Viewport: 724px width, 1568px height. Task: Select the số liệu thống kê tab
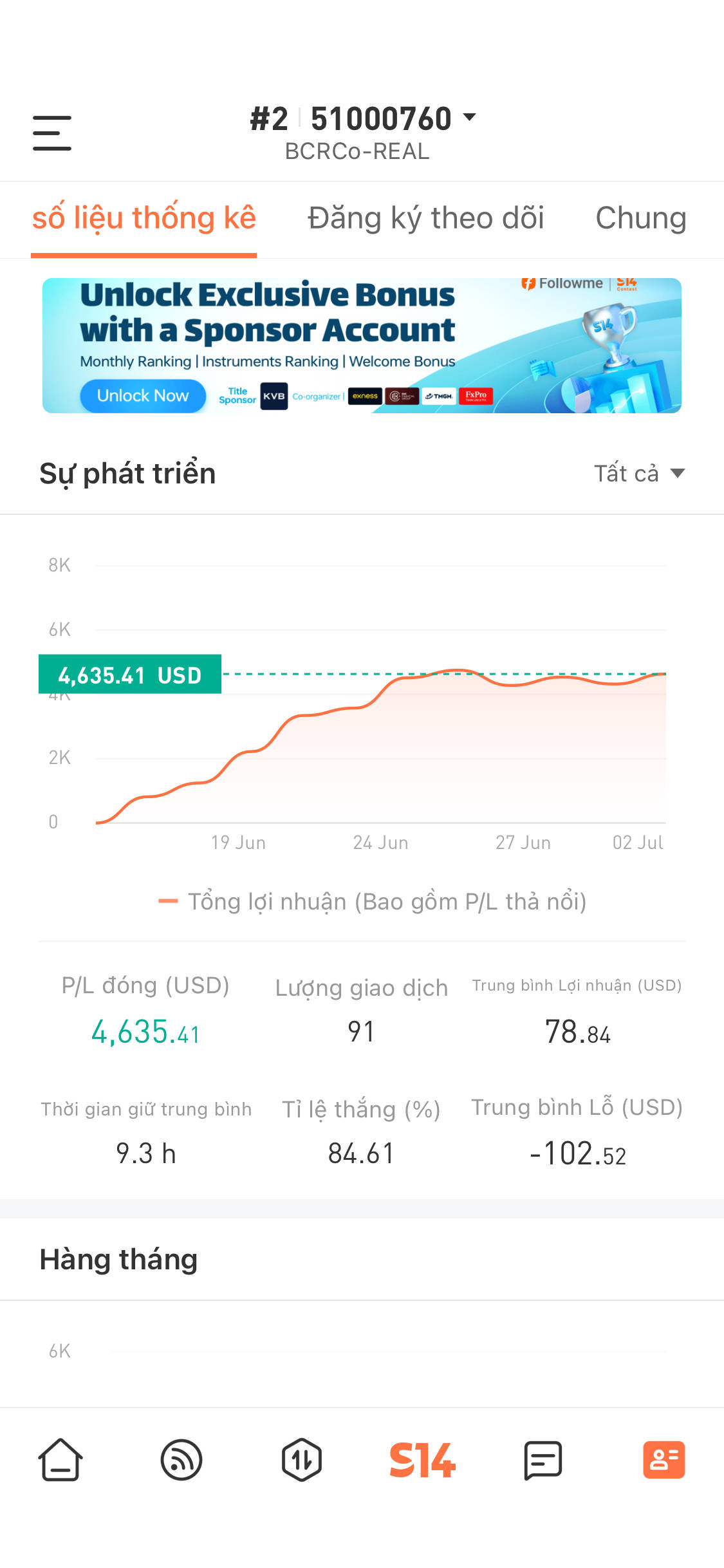(144, 218)
